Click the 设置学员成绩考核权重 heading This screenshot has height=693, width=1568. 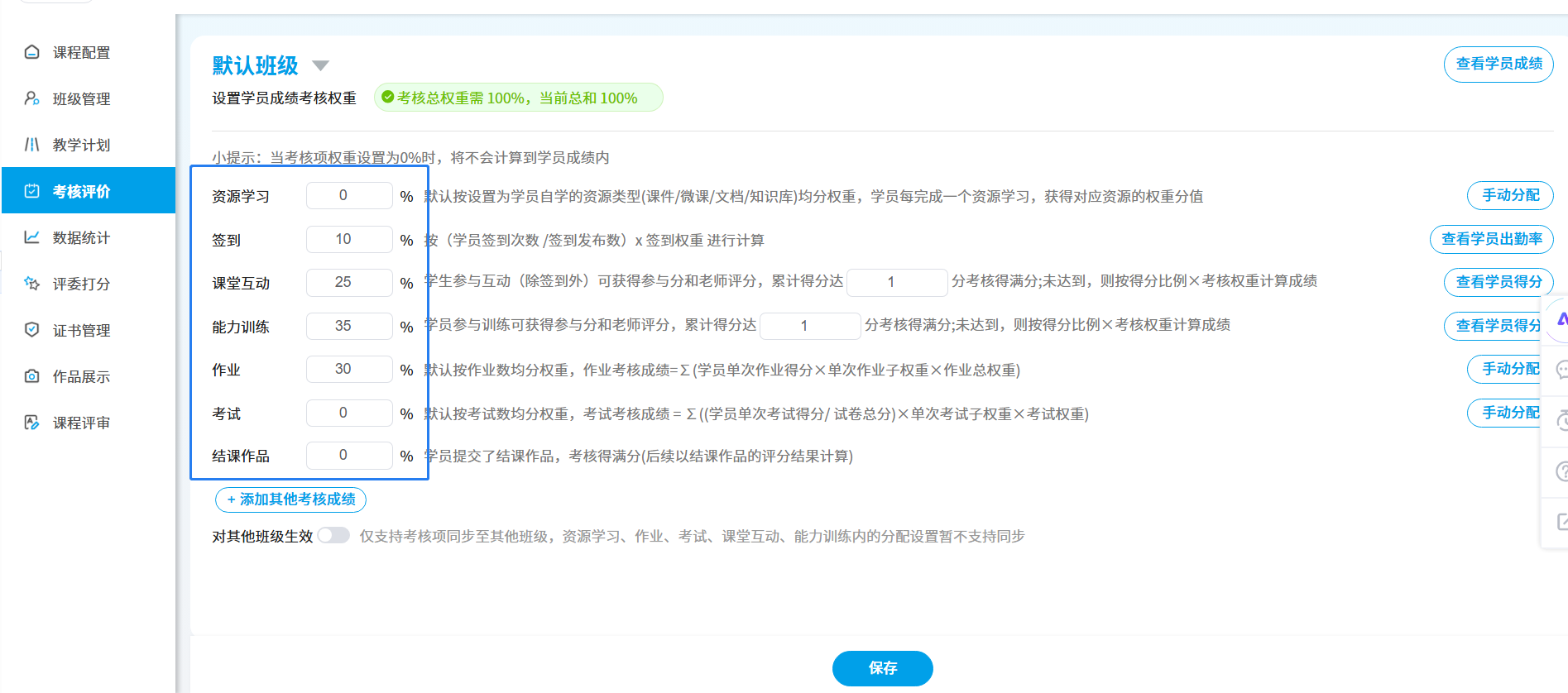284,98
